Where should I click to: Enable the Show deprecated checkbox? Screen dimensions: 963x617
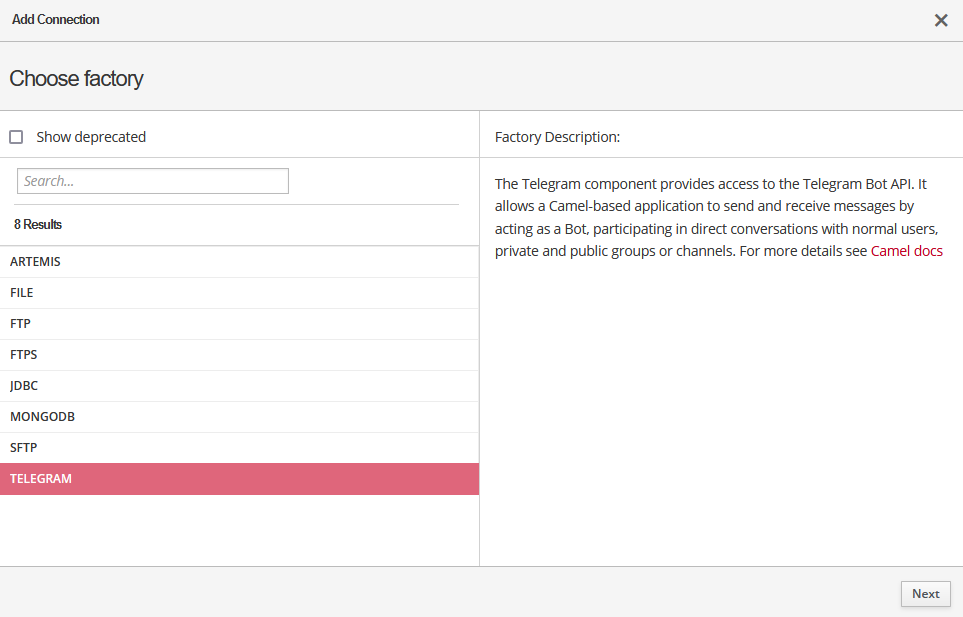[x=16, y=137]
